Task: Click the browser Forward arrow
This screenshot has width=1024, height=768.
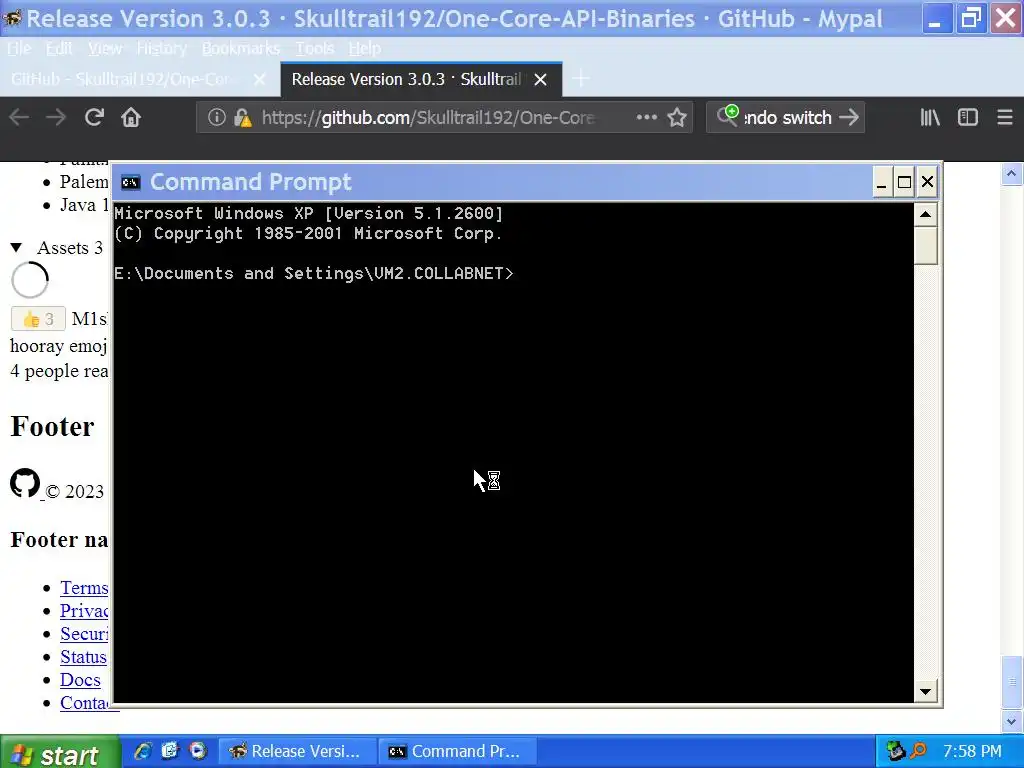Action: 56,118
